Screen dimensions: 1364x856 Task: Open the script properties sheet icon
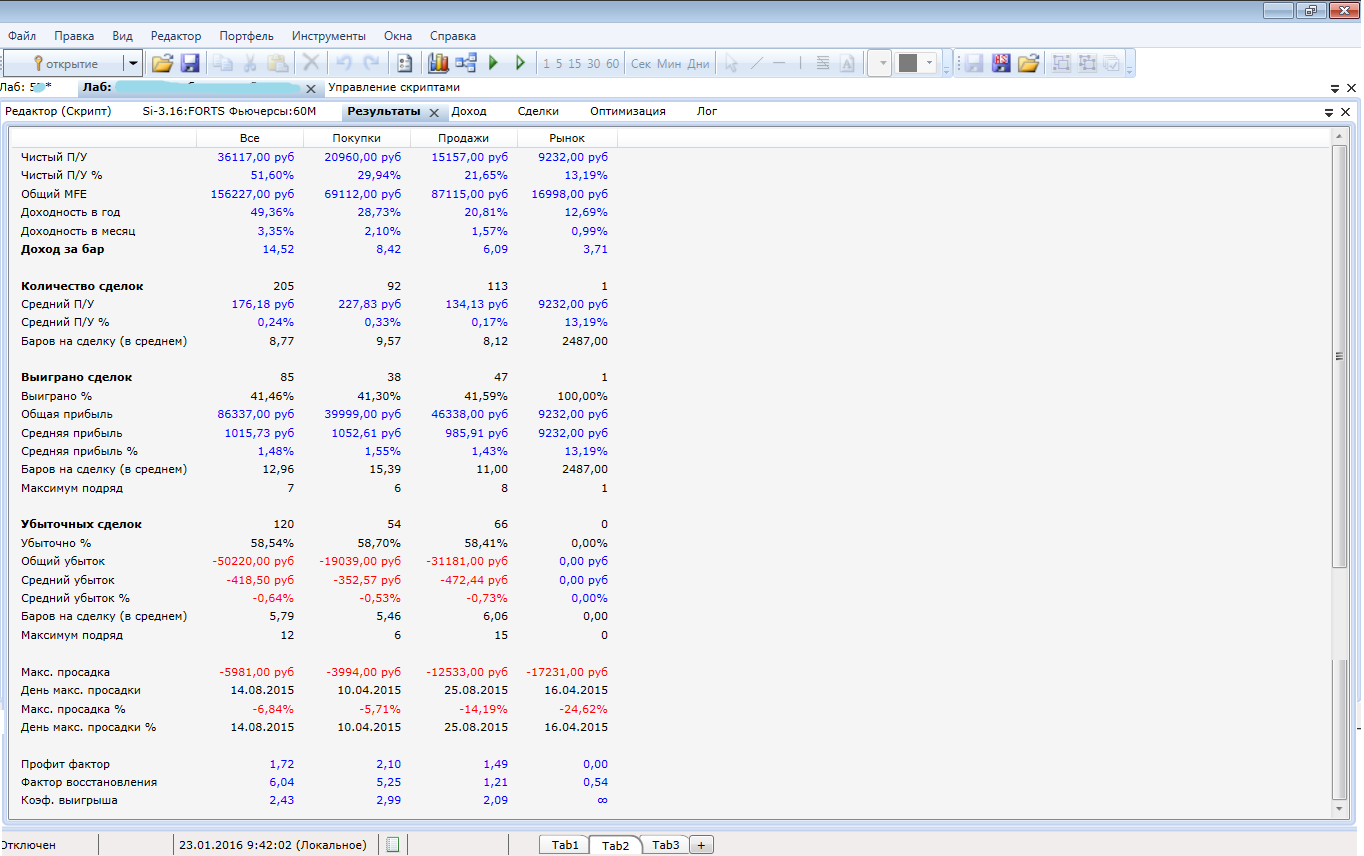pos(405,63)
